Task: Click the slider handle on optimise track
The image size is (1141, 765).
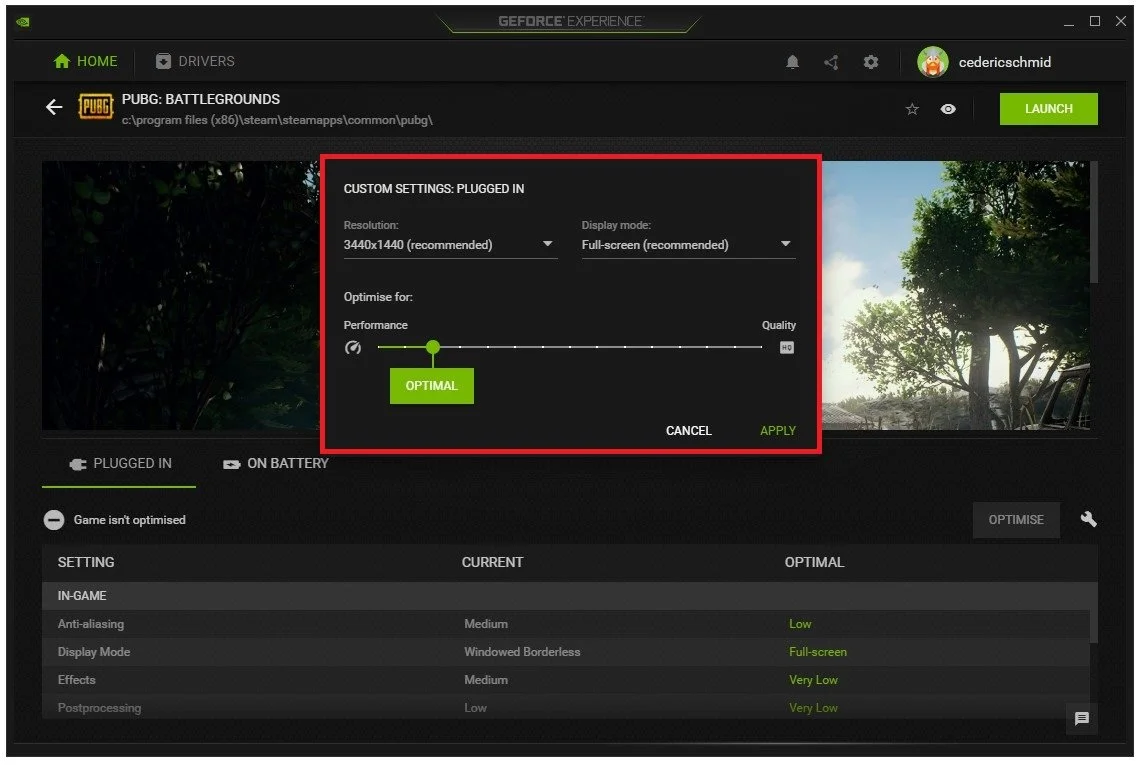Action: pos(433,347)
